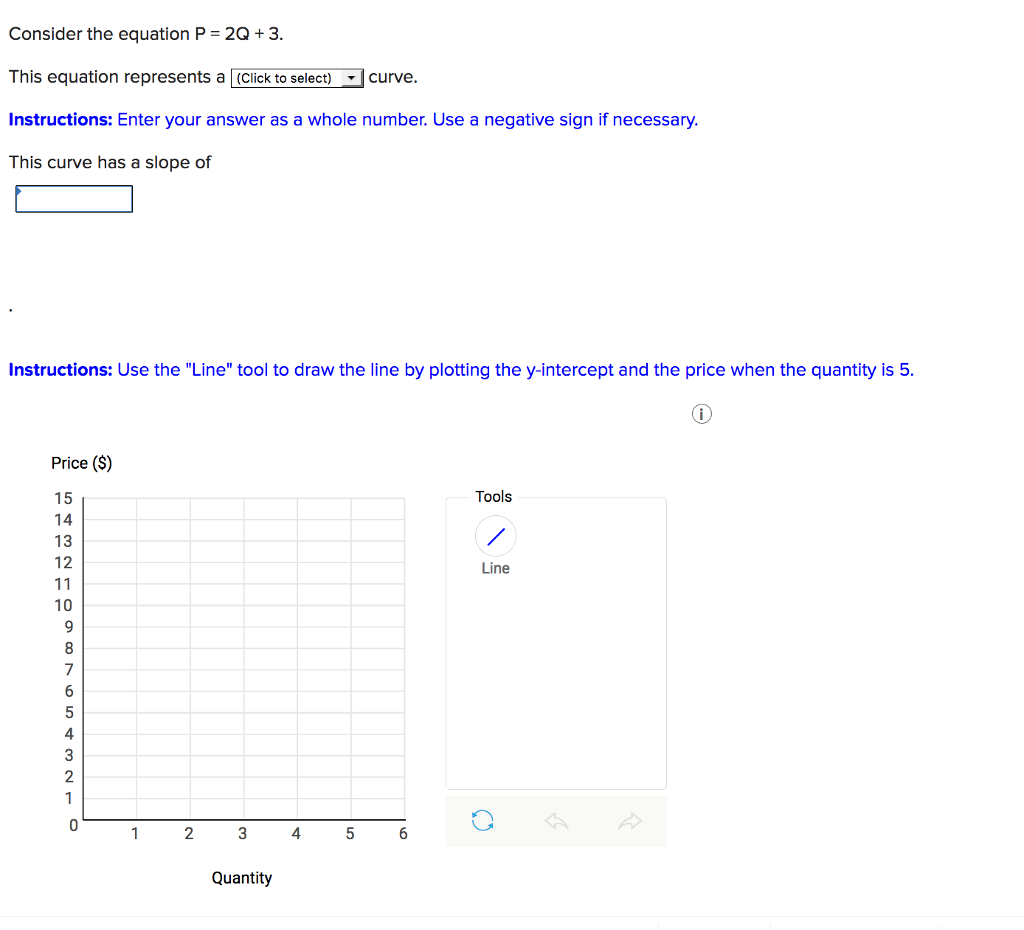Open the circular info icon above the graph

click(x=701, y=413)
